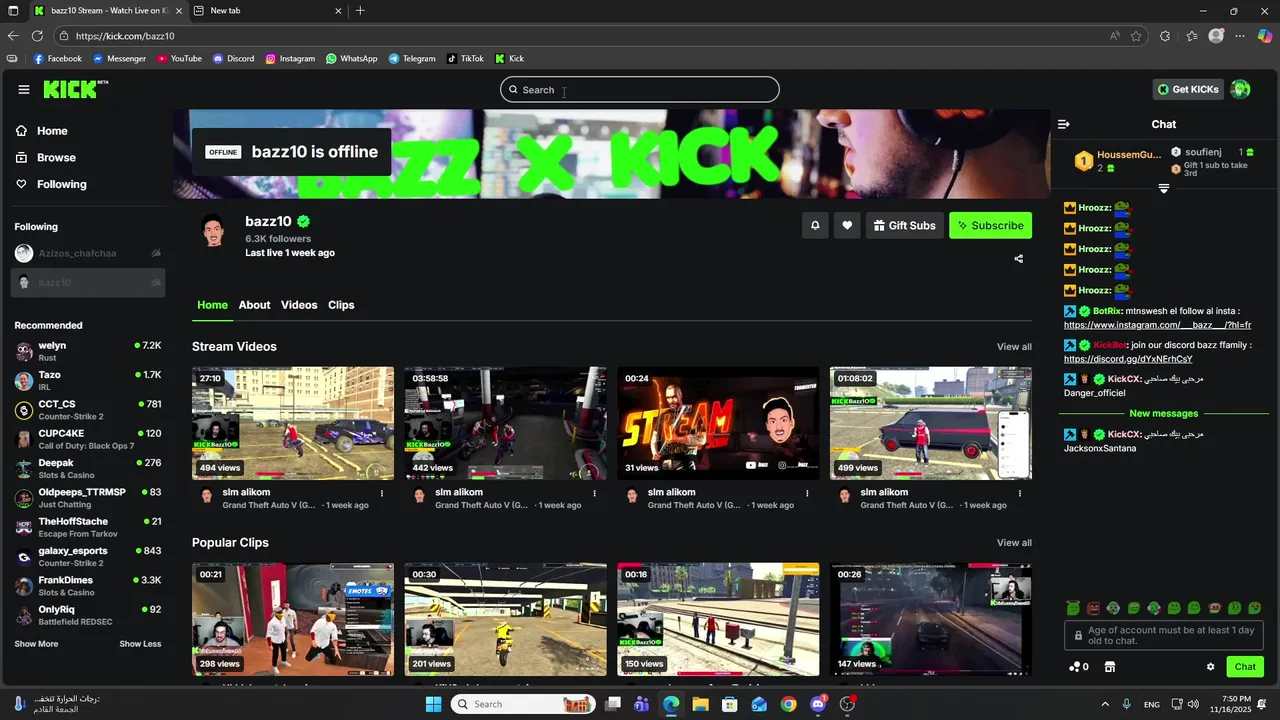
Task: Open a new browser tab with plus
Action: [x=360, y=11]
